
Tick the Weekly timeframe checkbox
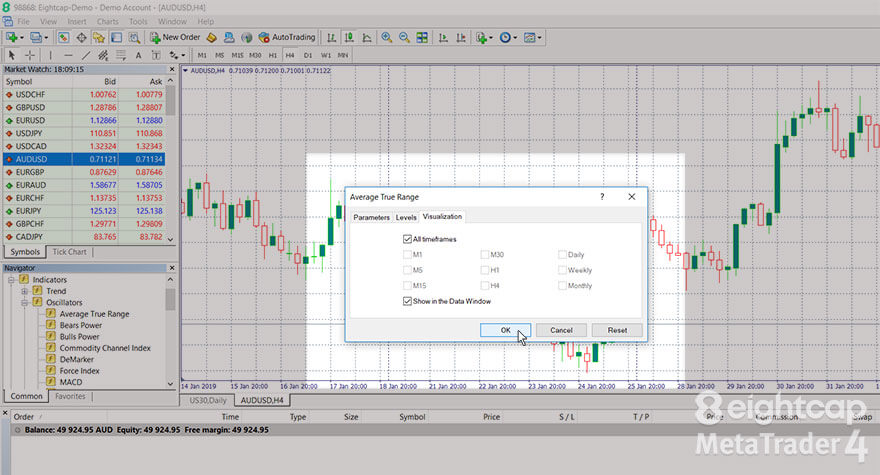coord(562,270)
